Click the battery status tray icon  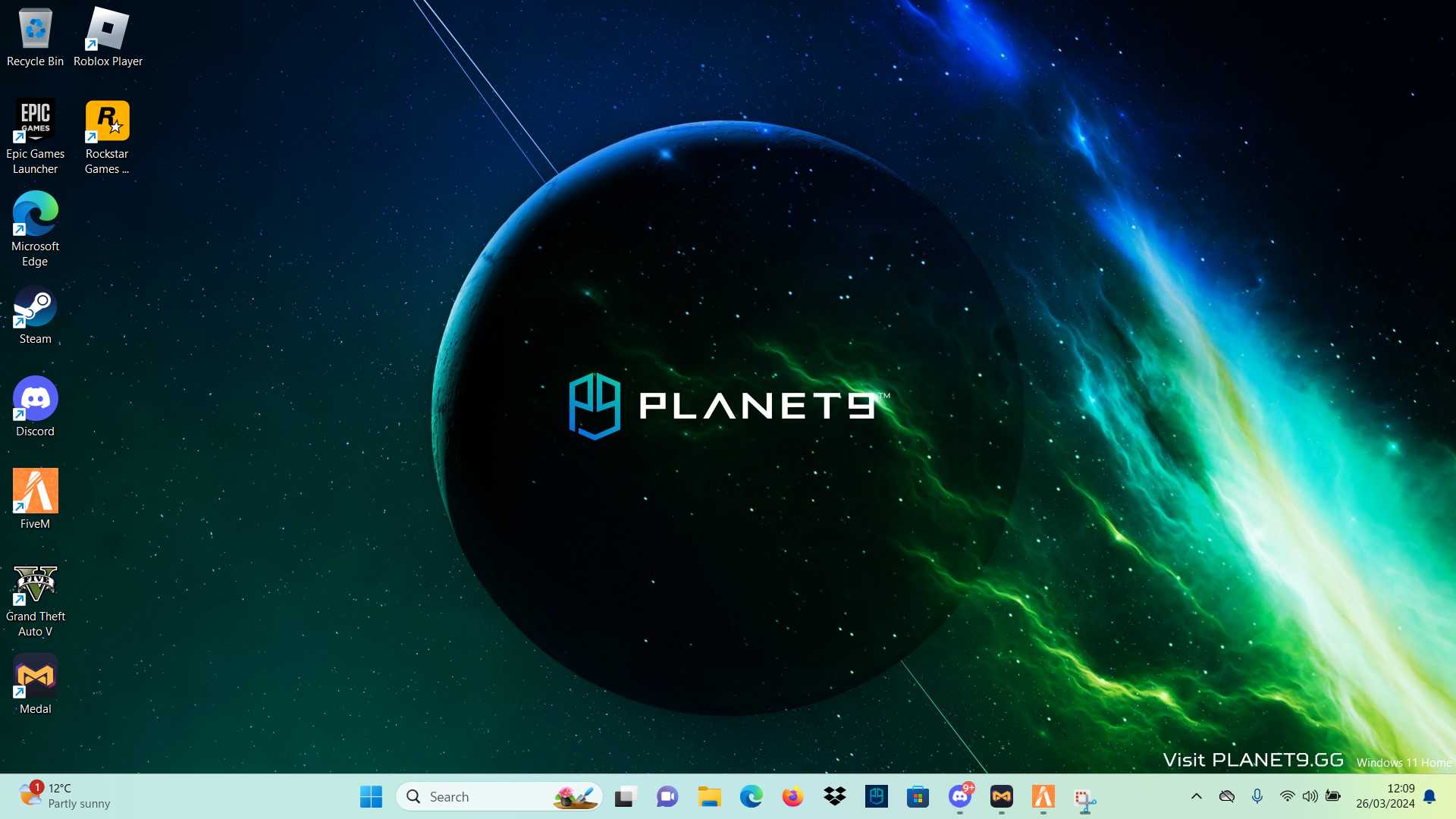pos(1333,796)
